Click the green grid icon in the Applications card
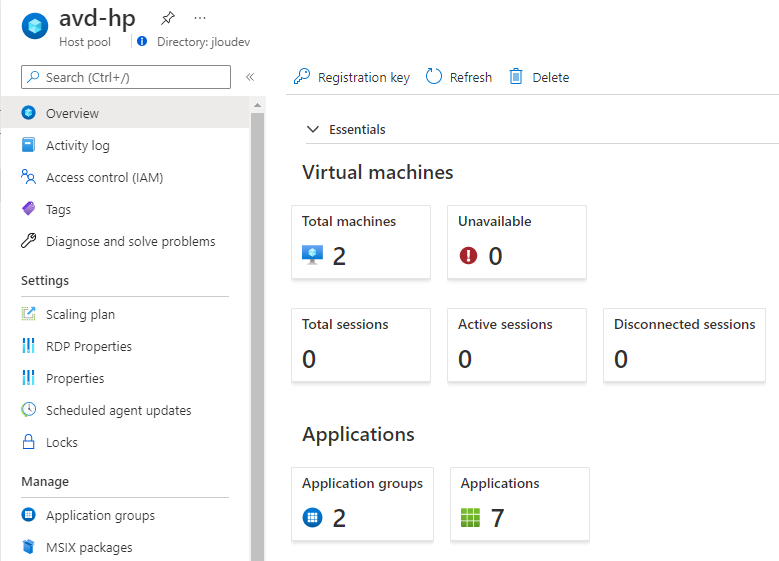 [470, 518]
